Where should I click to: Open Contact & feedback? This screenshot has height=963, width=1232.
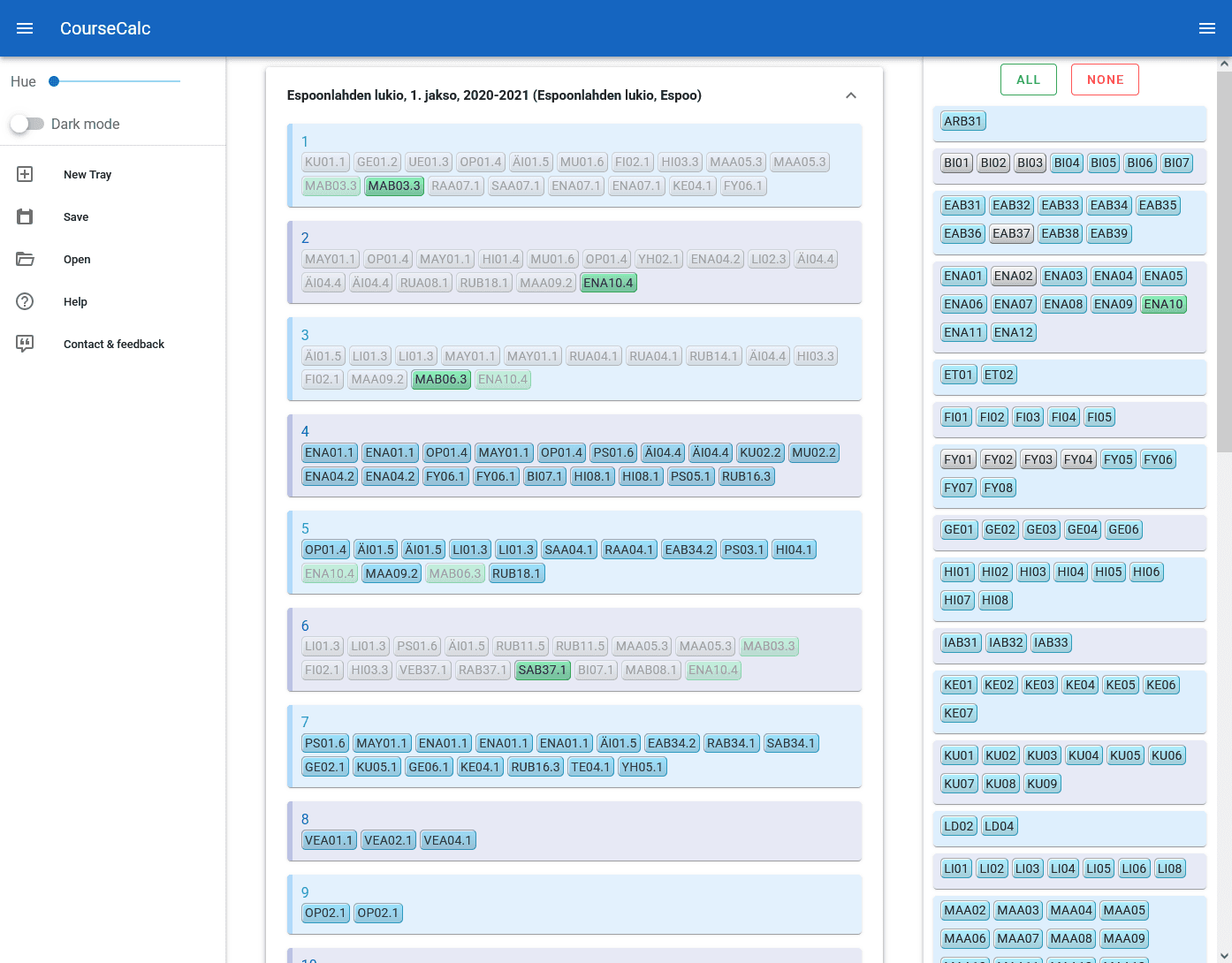114,344
